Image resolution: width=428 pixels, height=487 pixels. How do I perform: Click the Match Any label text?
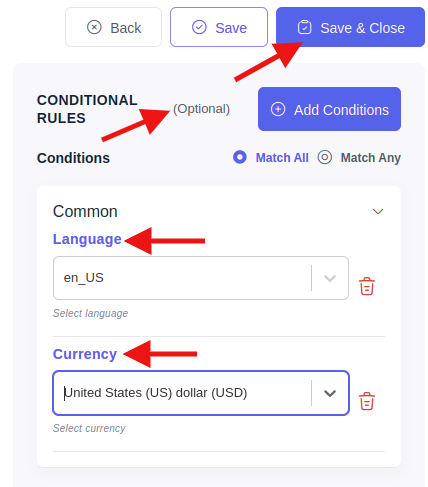coord(370,158)
